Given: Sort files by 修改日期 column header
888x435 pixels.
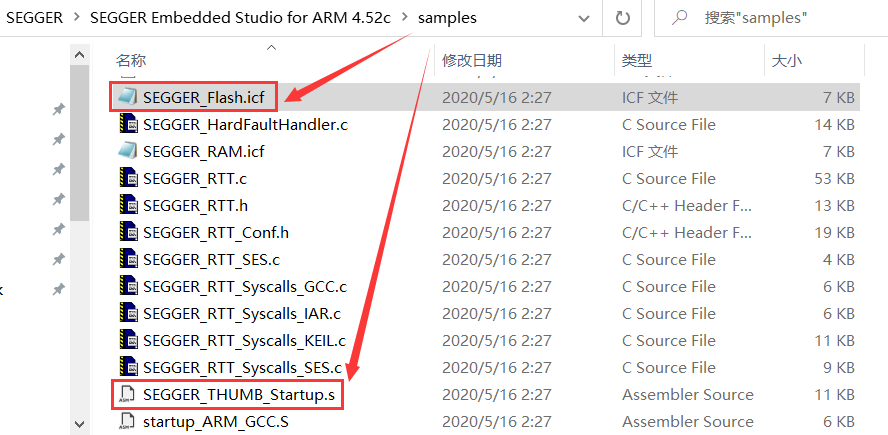Looking at the screenshot, I should [x=472, y=61].
